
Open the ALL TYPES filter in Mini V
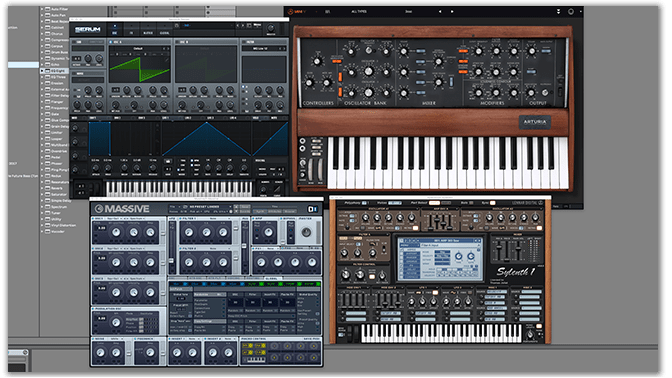(x=359, y=12)
